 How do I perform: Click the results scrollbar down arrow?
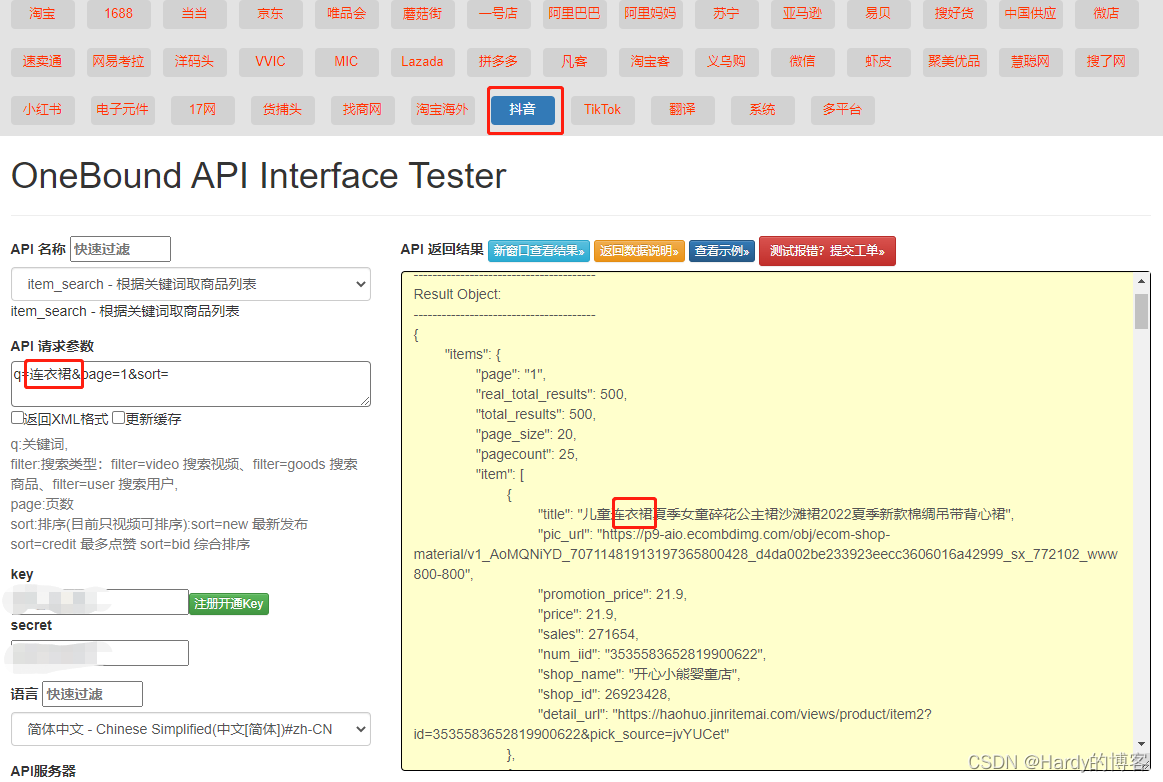tap(1141, 744)
